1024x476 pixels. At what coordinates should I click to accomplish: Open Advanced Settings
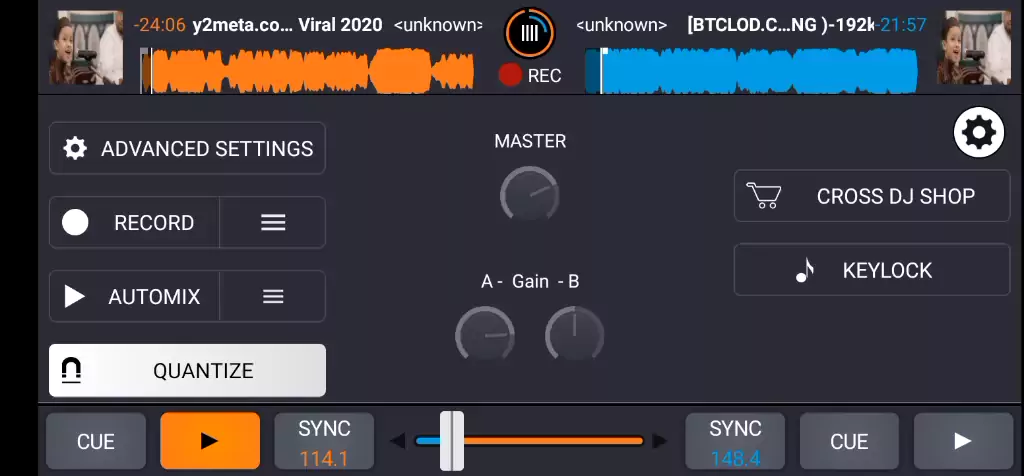[187, 149]
